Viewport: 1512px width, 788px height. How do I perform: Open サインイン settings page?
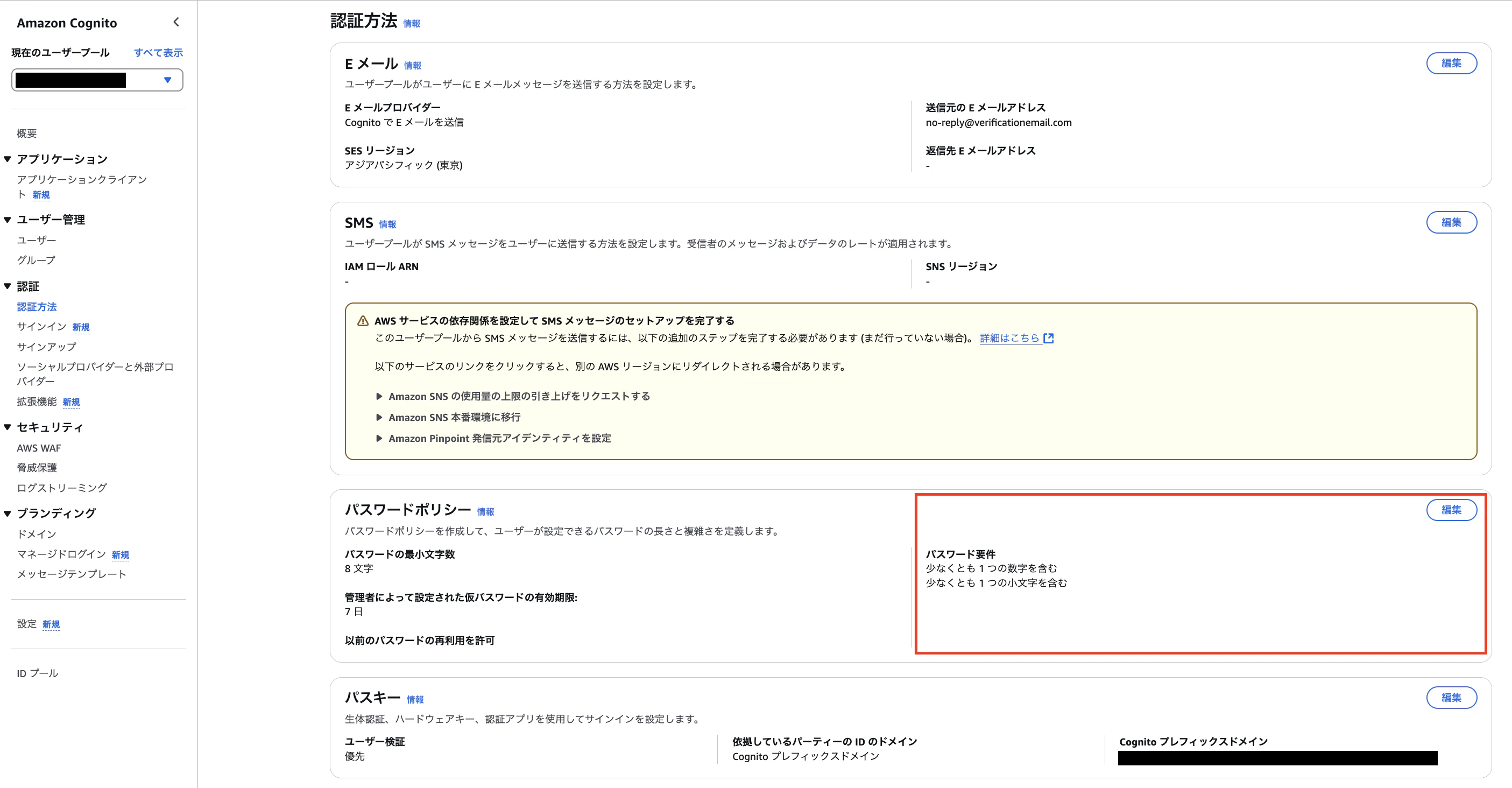click(41, 327)
